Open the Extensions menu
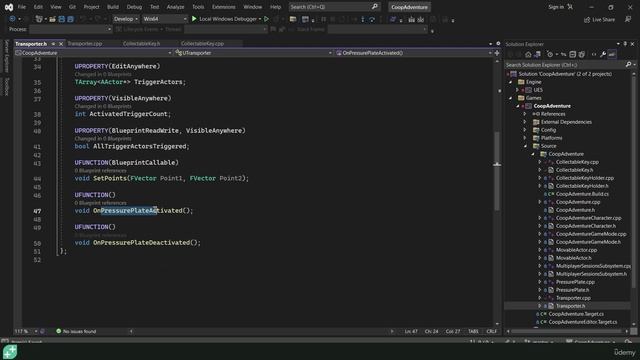 click(x=224, y=7)
